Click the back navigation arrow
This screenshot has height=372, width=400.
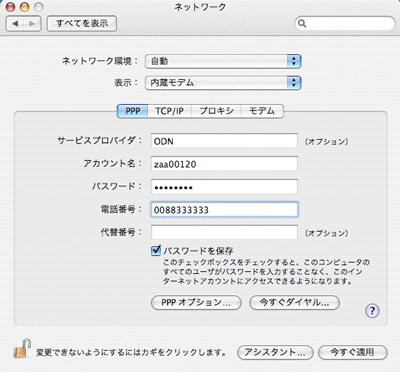(15, 23)
